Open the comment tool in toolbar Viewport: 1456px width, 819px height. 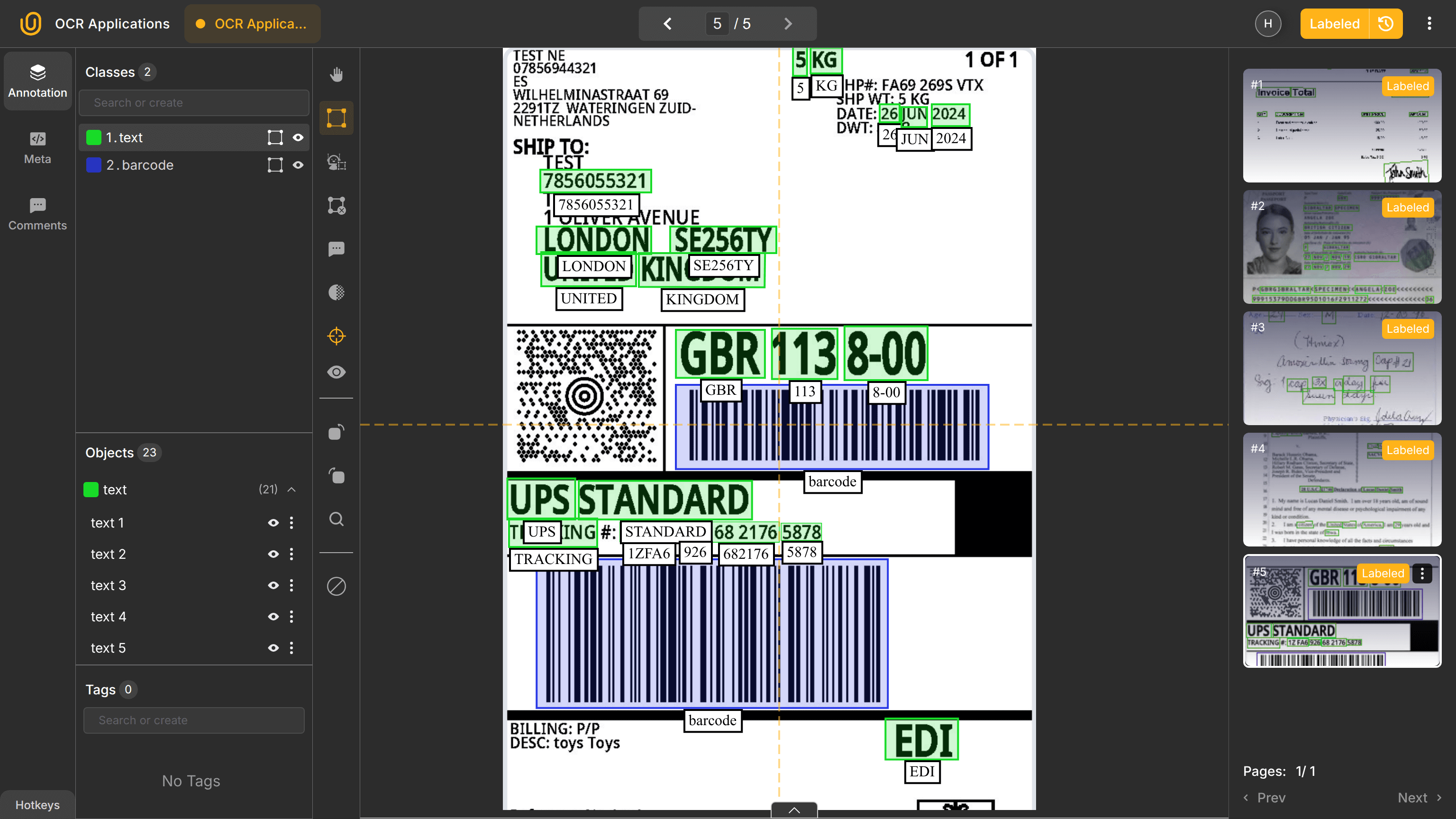337,249
